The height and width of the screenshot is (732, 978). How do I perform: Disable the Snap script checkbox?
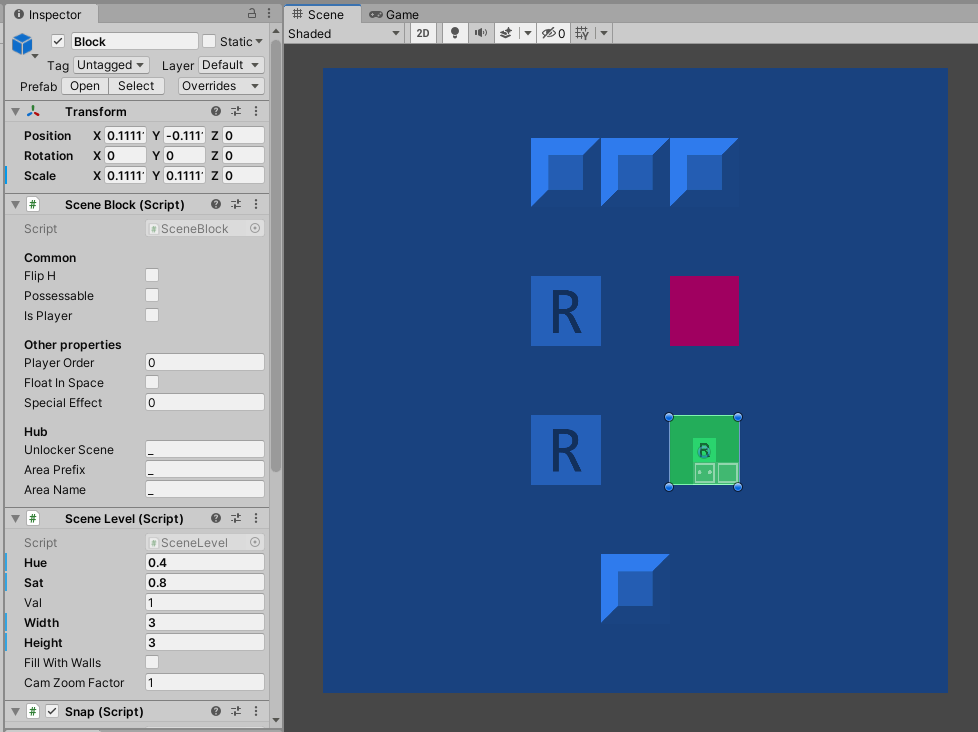coord(52,711)
